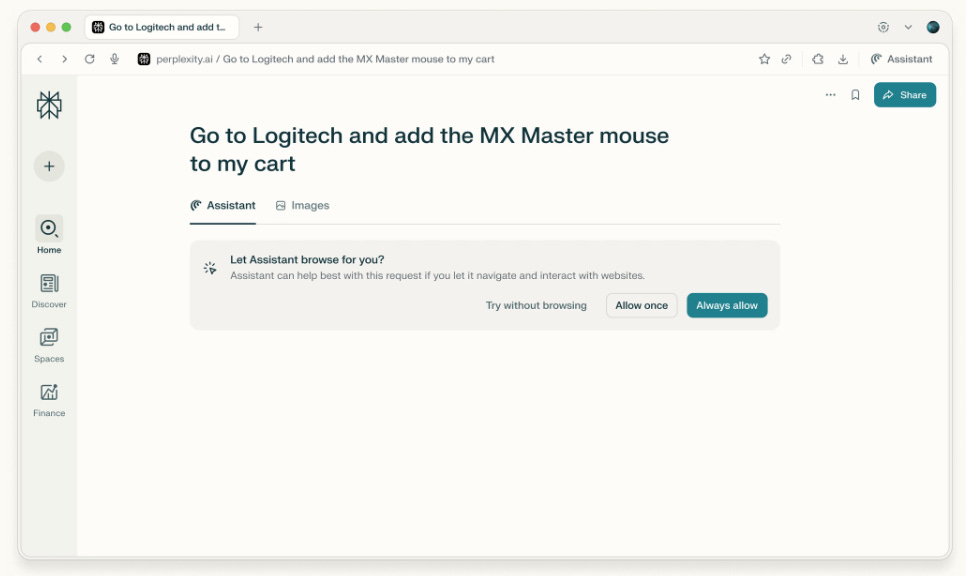Image resolution: width=966 pixels, height=576 pixels.
Task: Bookmark the page with the star icon
Action: click(x=764, y=59)
